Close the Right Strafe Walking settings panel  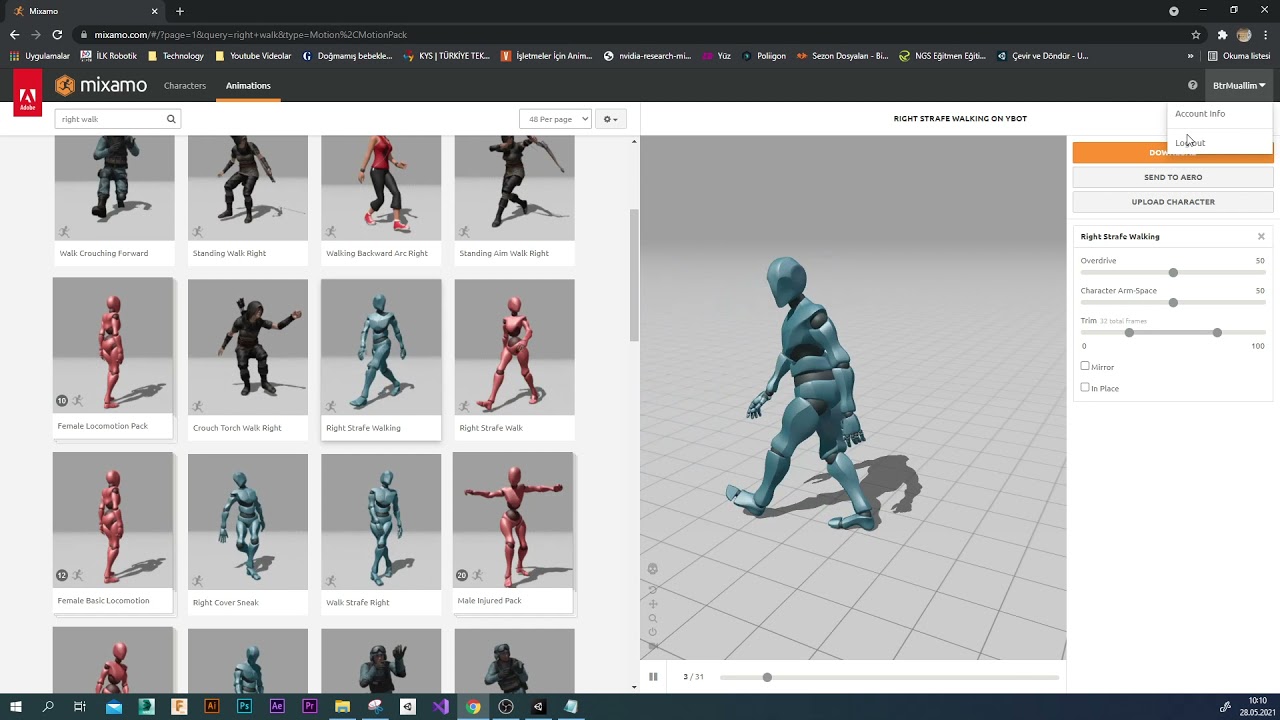(x=1261, y=237)
